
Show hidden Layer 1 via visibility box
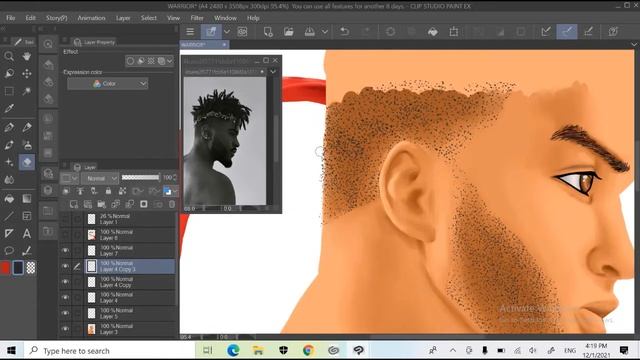coord(65,219)
